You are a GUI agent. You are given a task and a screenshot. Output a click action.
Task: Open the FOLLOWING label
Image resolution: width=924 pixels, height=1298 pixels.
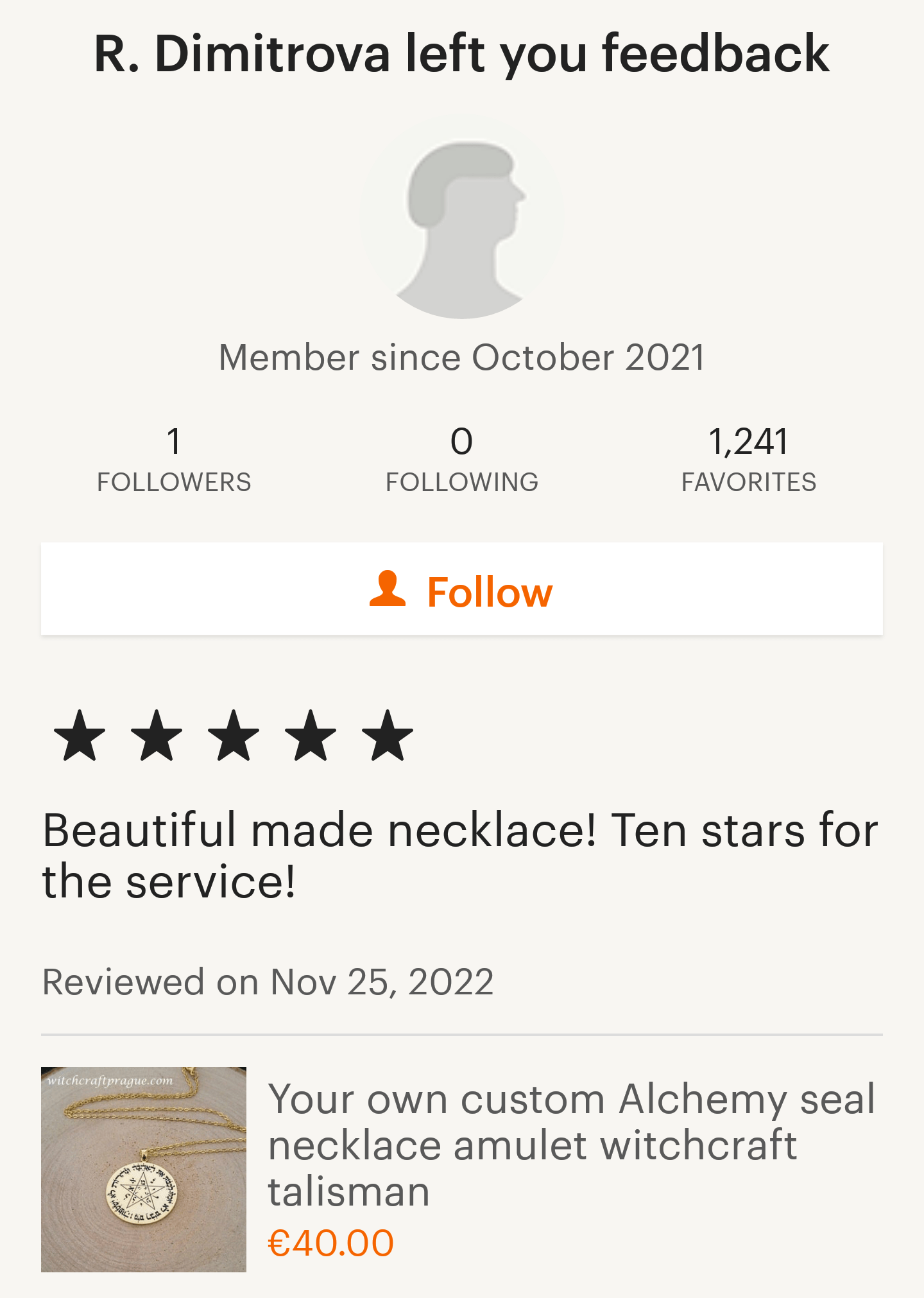(x=462, y=482)
